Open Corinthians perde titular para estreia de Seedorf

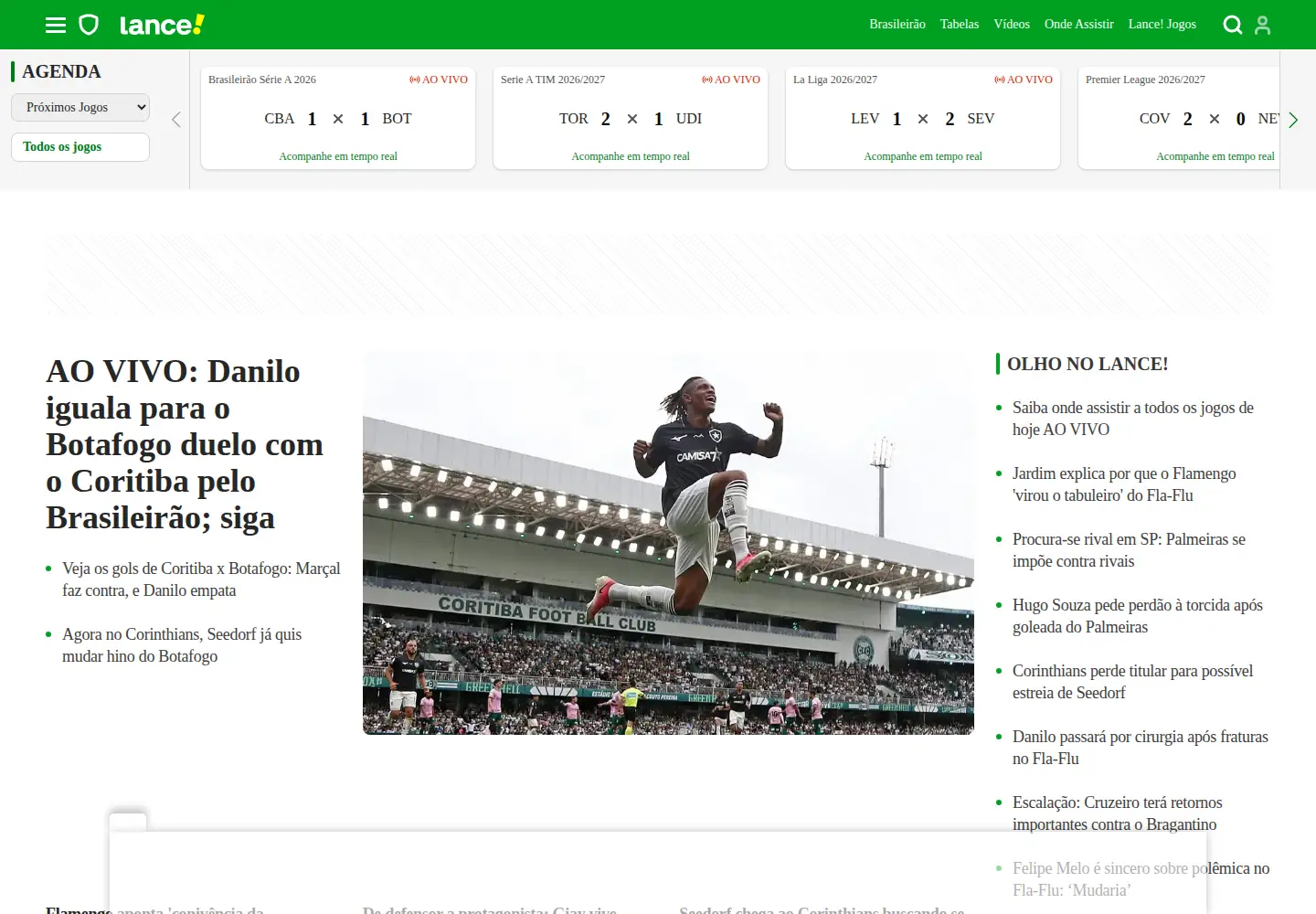[x=1132, y=682]
